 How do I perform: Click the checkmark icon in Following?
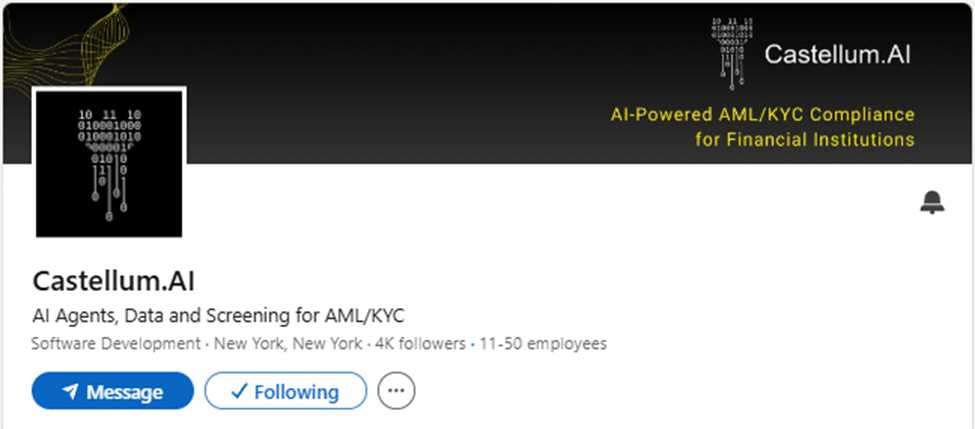pyautogui.click(x=239, y=391)
